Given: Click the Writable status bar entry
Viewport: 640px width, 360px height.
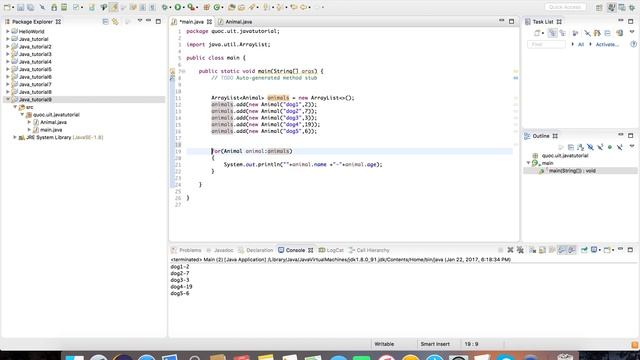Looking at the screenshot, I should (x=384, y=344).
